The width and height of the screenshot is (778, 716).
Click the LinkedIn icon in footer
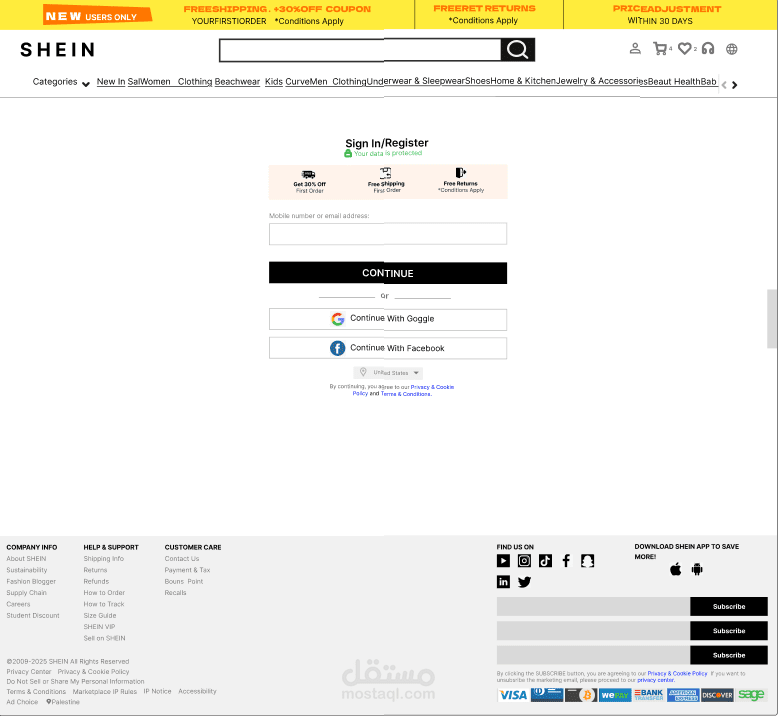503,582
